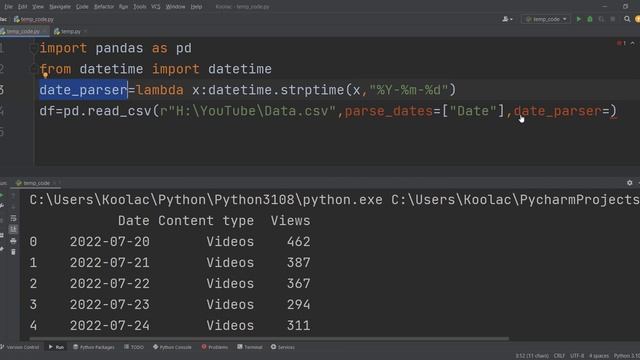
Task: Open the VCS menu
Action: tap(156, 7)
